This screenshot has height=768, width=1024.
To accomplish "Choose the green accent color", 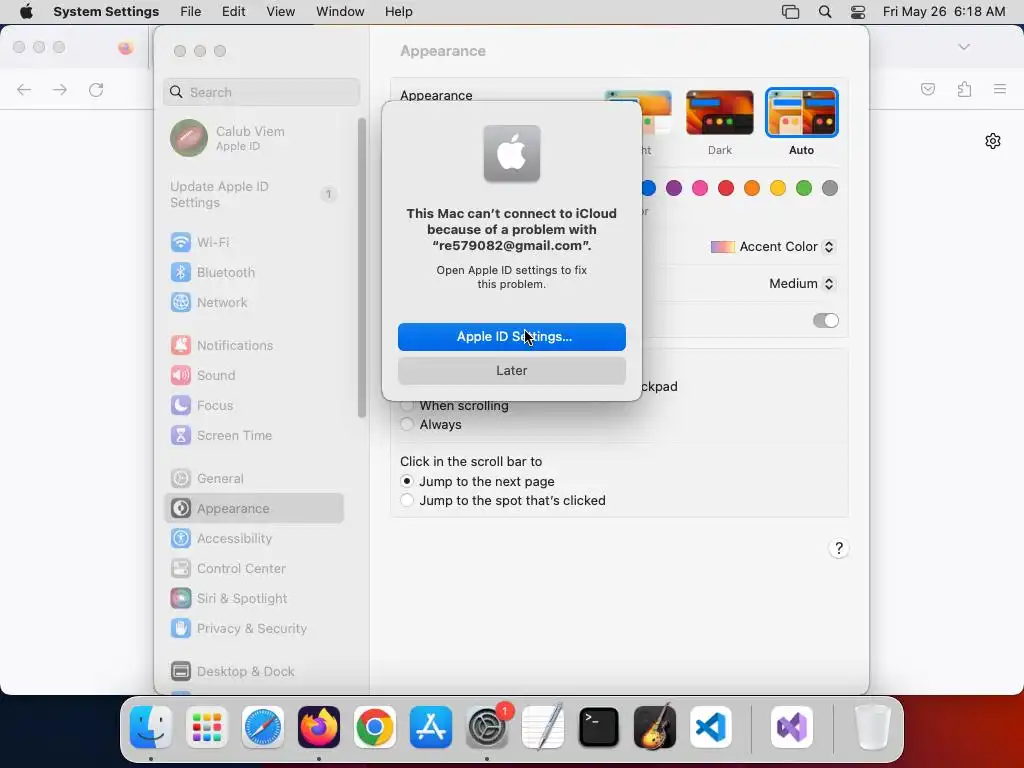I will (x=804, y=189).
